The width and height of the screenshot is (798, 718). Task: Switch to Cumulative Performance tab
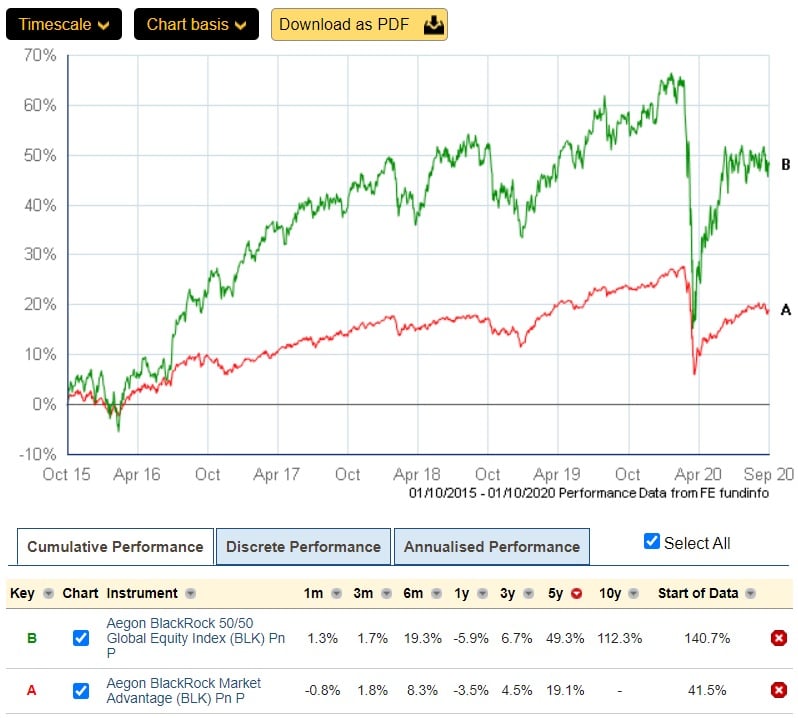click(x=115, y=547)
